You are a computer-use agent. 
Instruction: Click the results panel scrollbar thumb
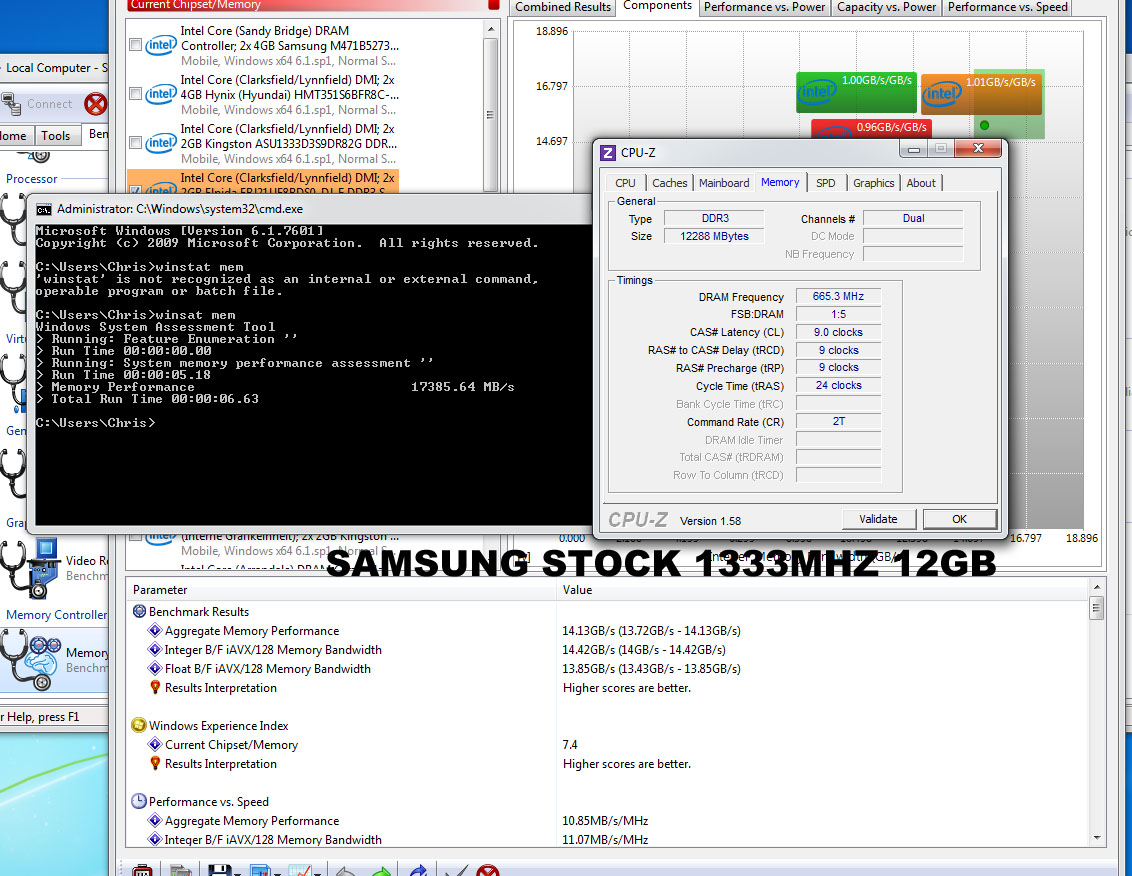coord(1097,608)
